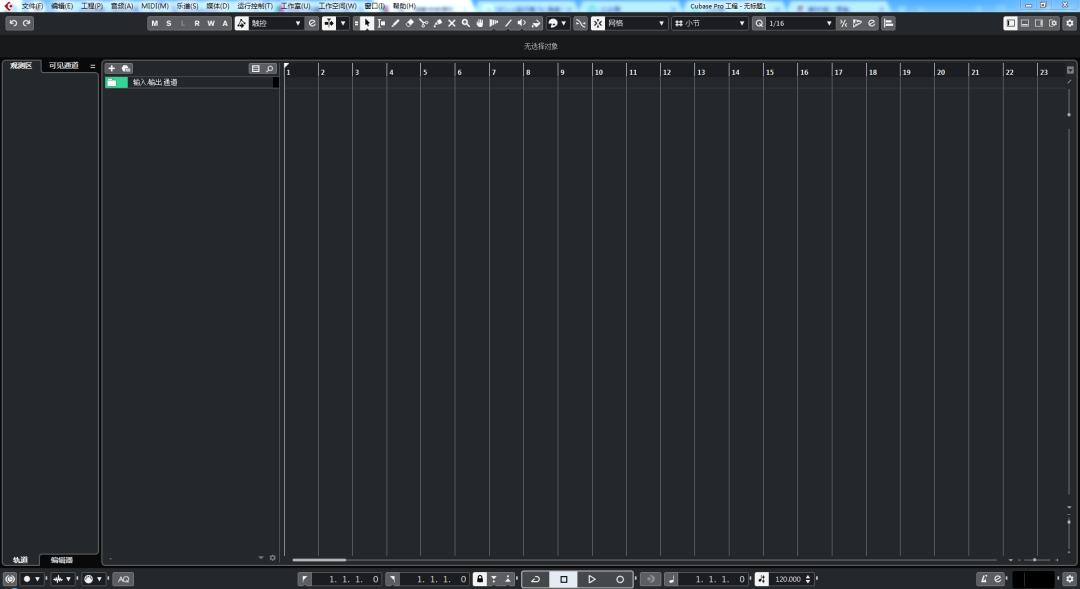Toggle global Read automation R button
1080x589 pixels.
pyautogui.click(x=197, y=23)
